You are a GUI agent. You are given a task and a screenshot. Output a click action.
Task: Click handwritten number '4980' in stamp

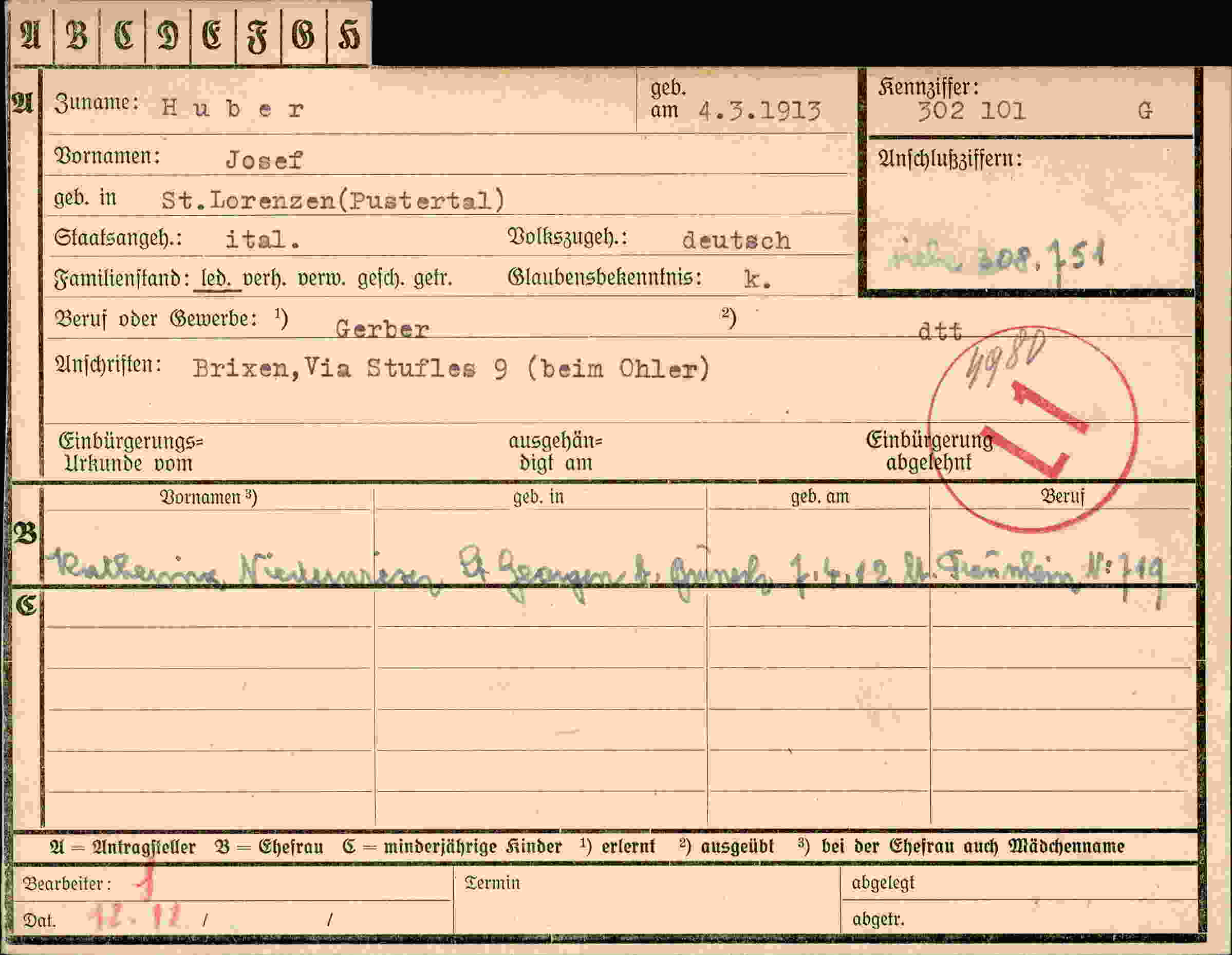1005,359
